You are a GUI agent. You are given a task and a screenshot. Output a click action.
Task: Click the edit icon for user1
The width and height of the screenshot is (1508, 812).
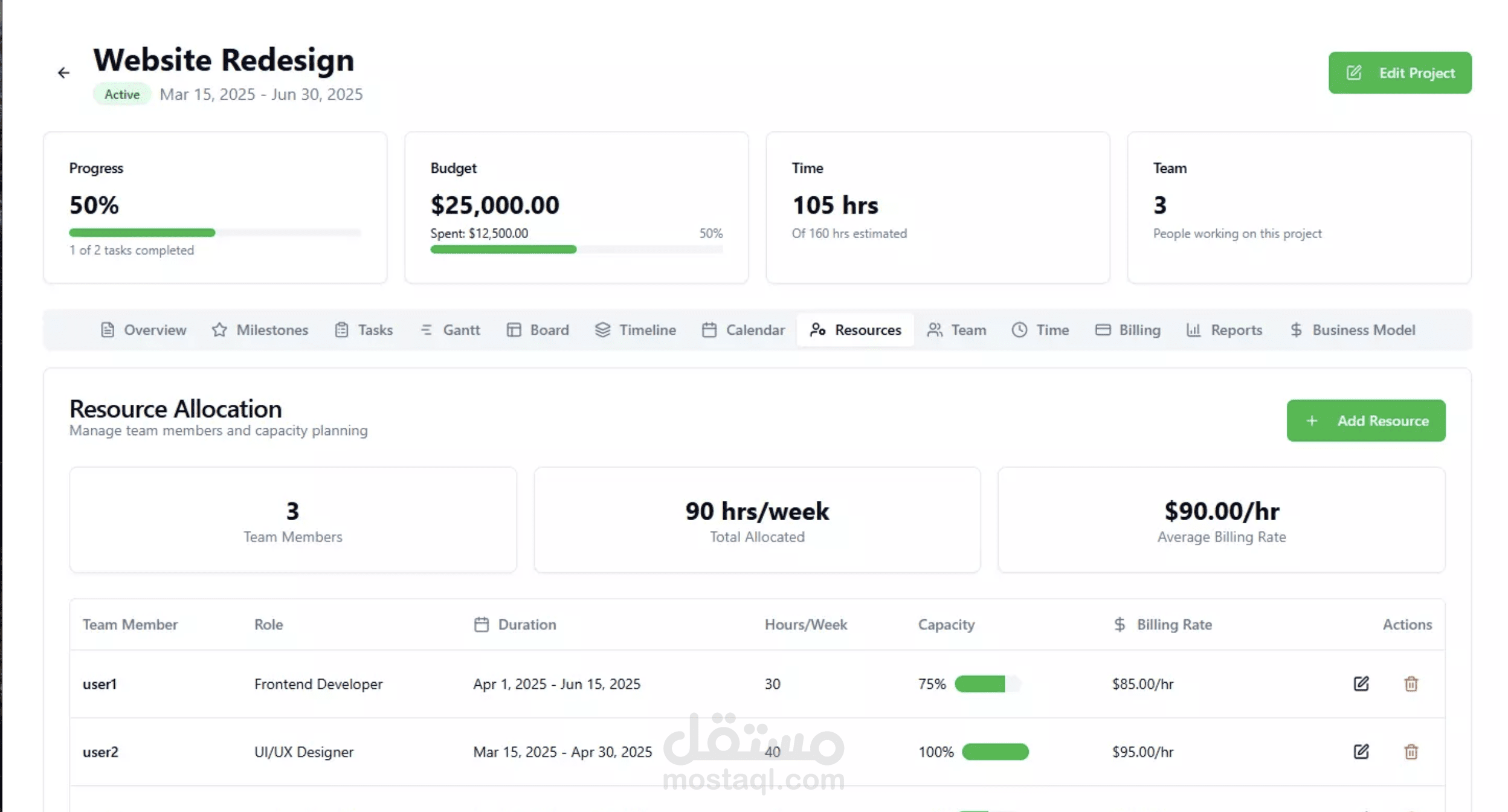1361,683
